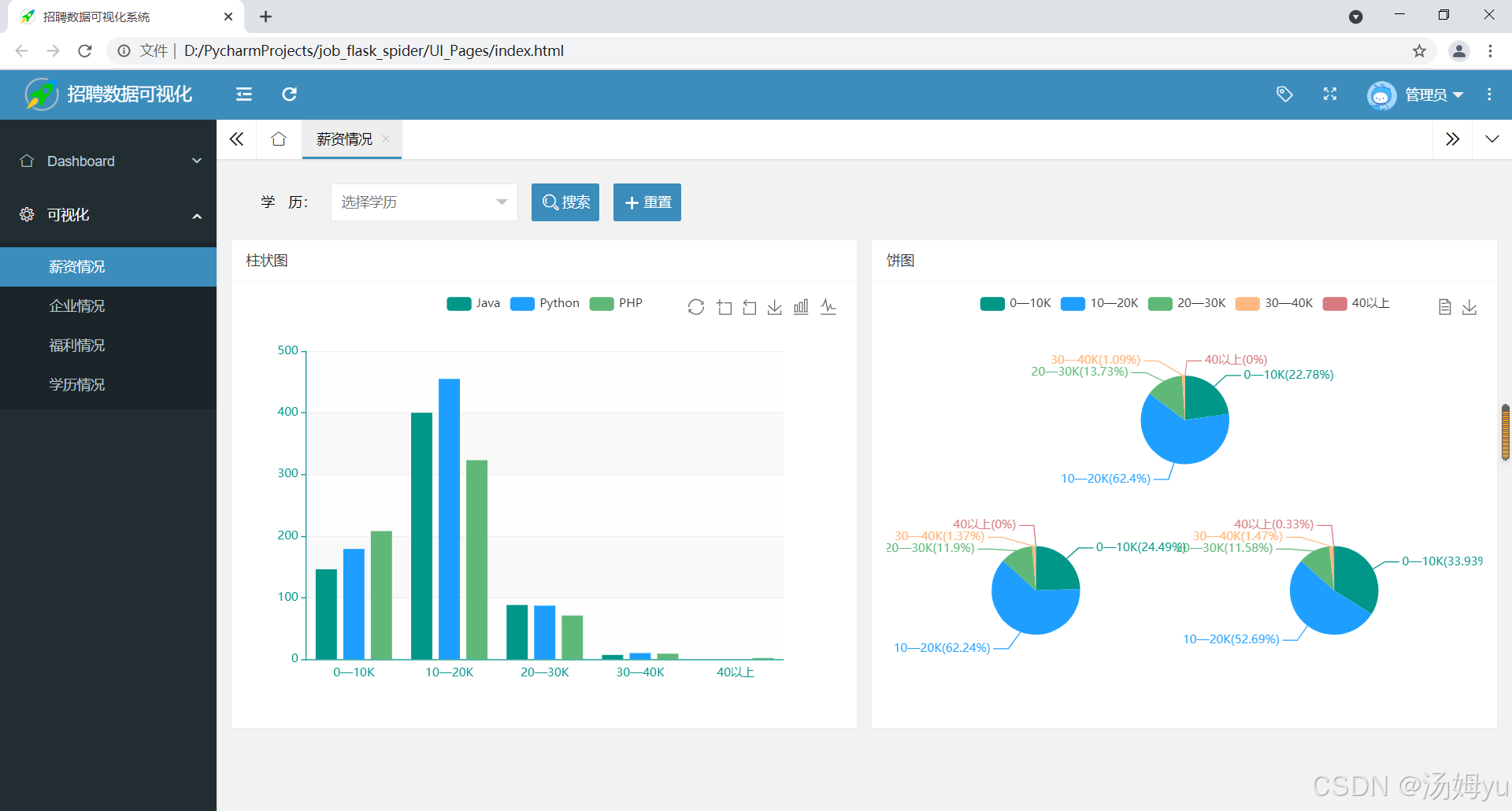
Task: Collapse the 可视化 sidebar group
Action: [x=109, y=215]
